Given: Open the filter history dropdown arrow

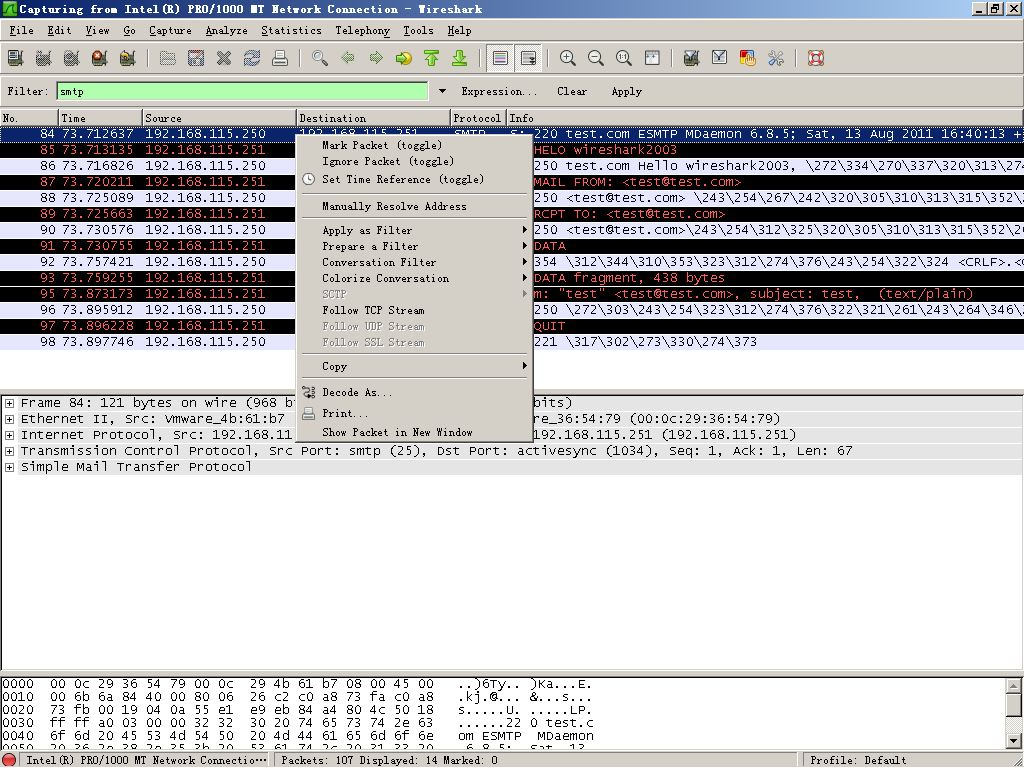Looking at the screenshot, I should [442, 91].
